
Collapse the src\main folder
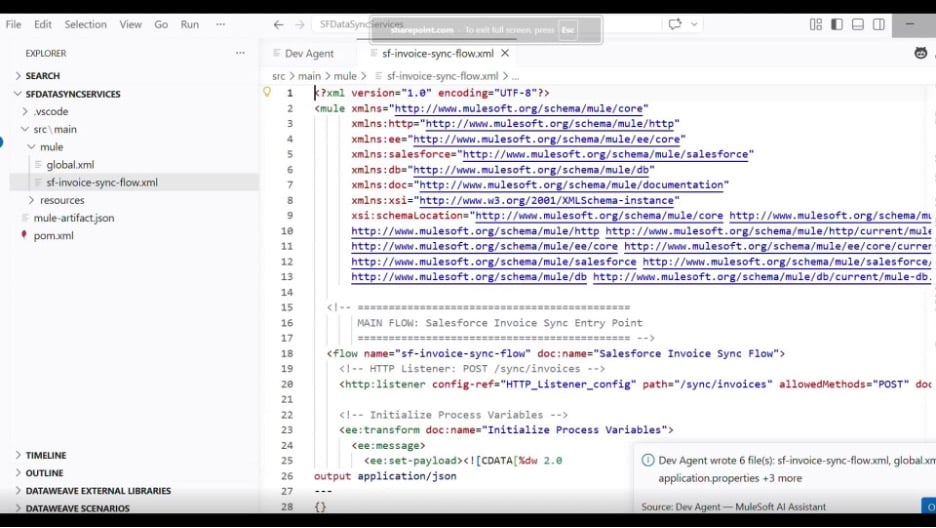pyautogui.click(x=55, y=129)
